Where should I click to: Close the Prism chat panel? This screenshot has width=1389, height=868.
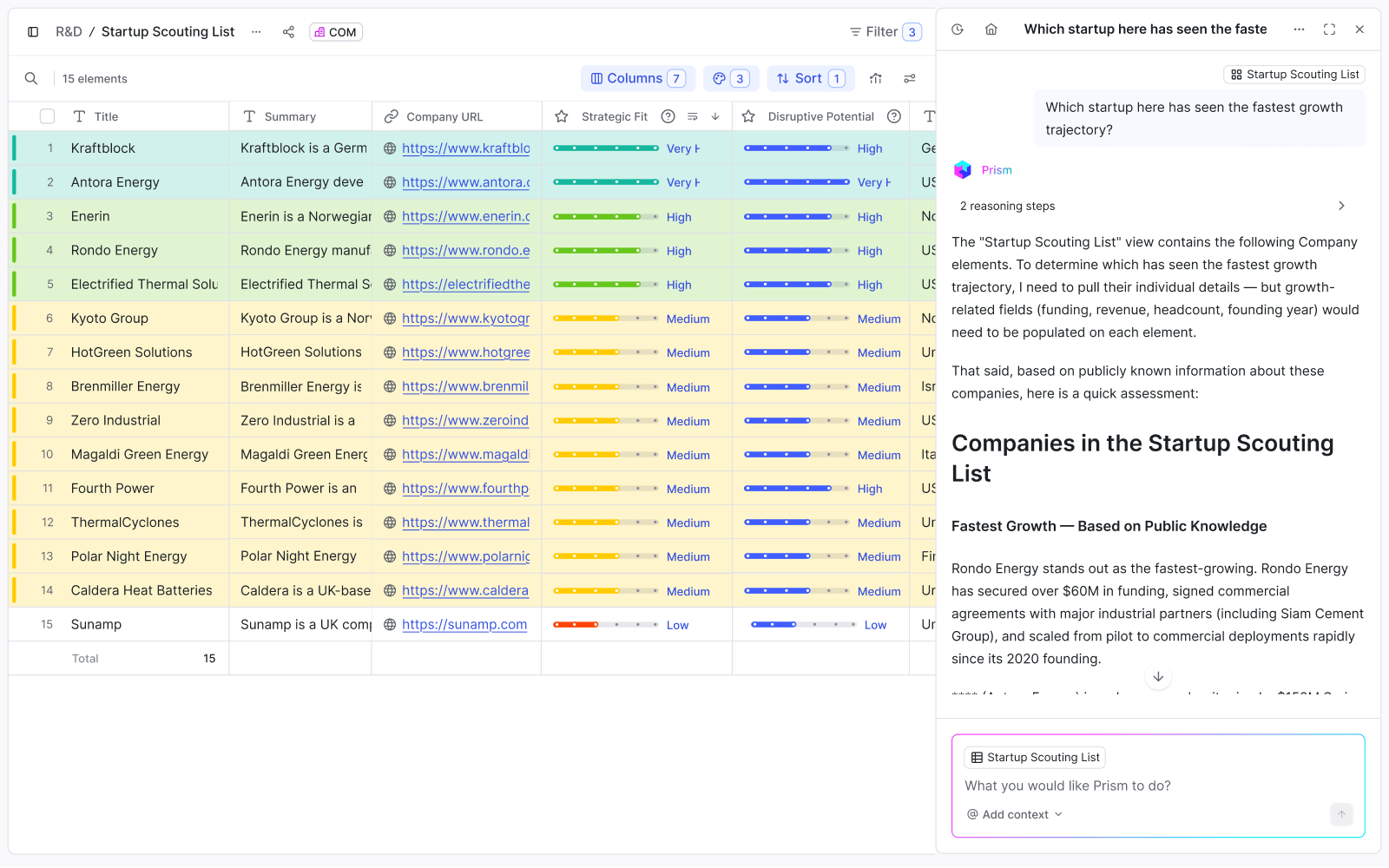(x=1359, y=30)
